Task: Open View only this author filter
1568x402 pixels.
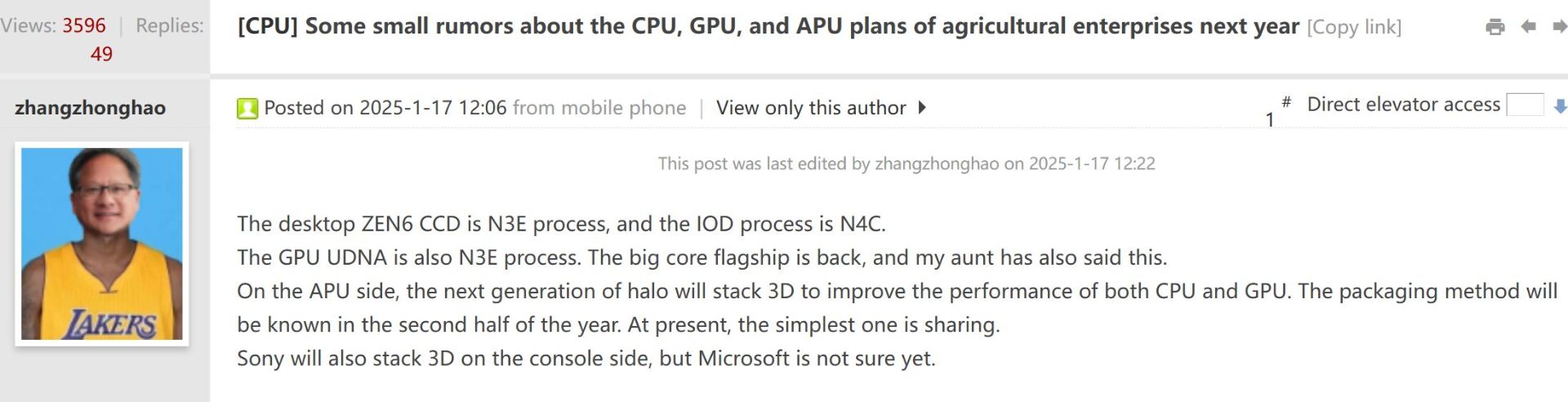Action: click(x=811, y=108)
